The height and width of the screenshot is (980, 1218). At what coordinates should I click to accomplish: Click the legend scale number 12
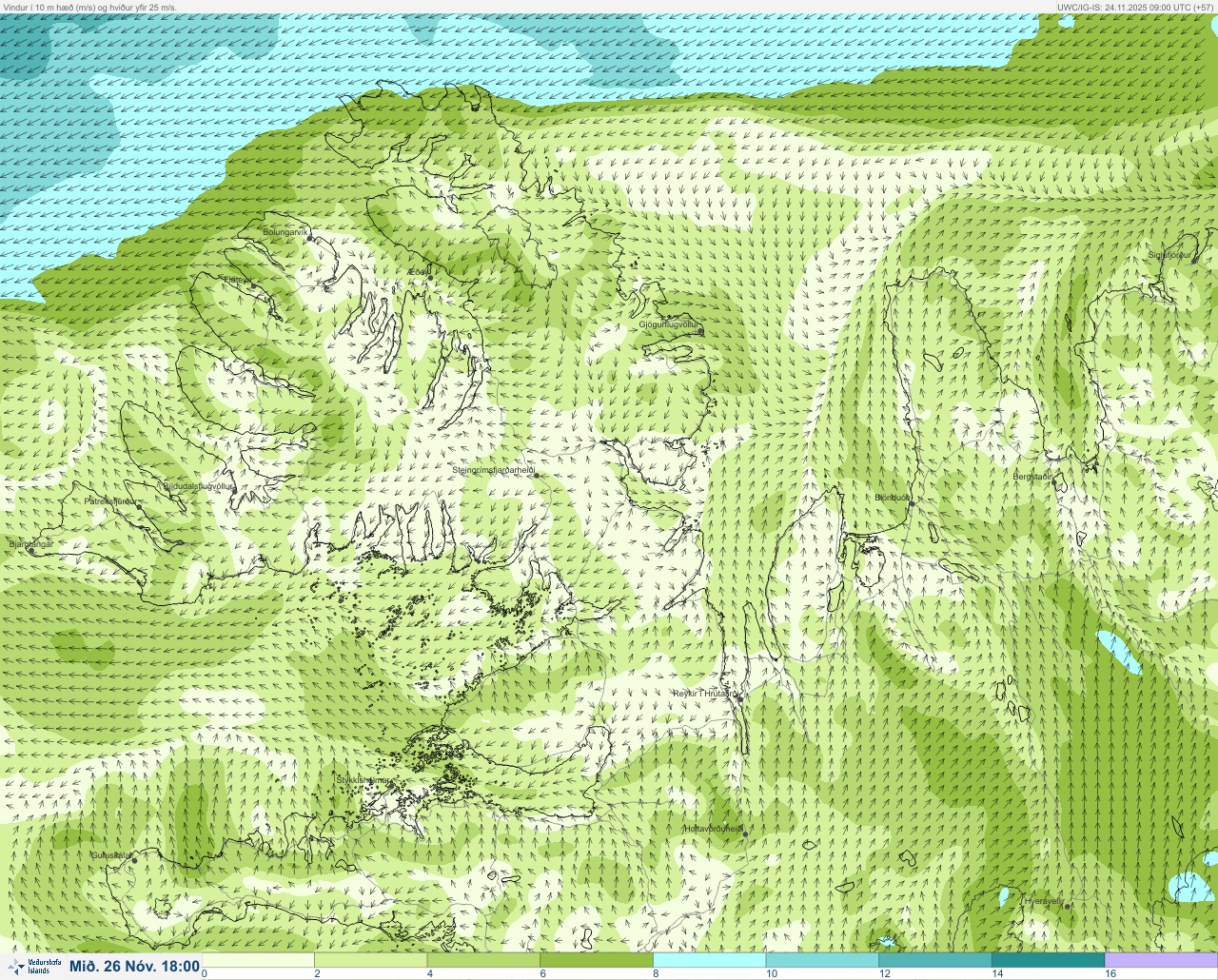pyautogui.click(x=885, y=973)
